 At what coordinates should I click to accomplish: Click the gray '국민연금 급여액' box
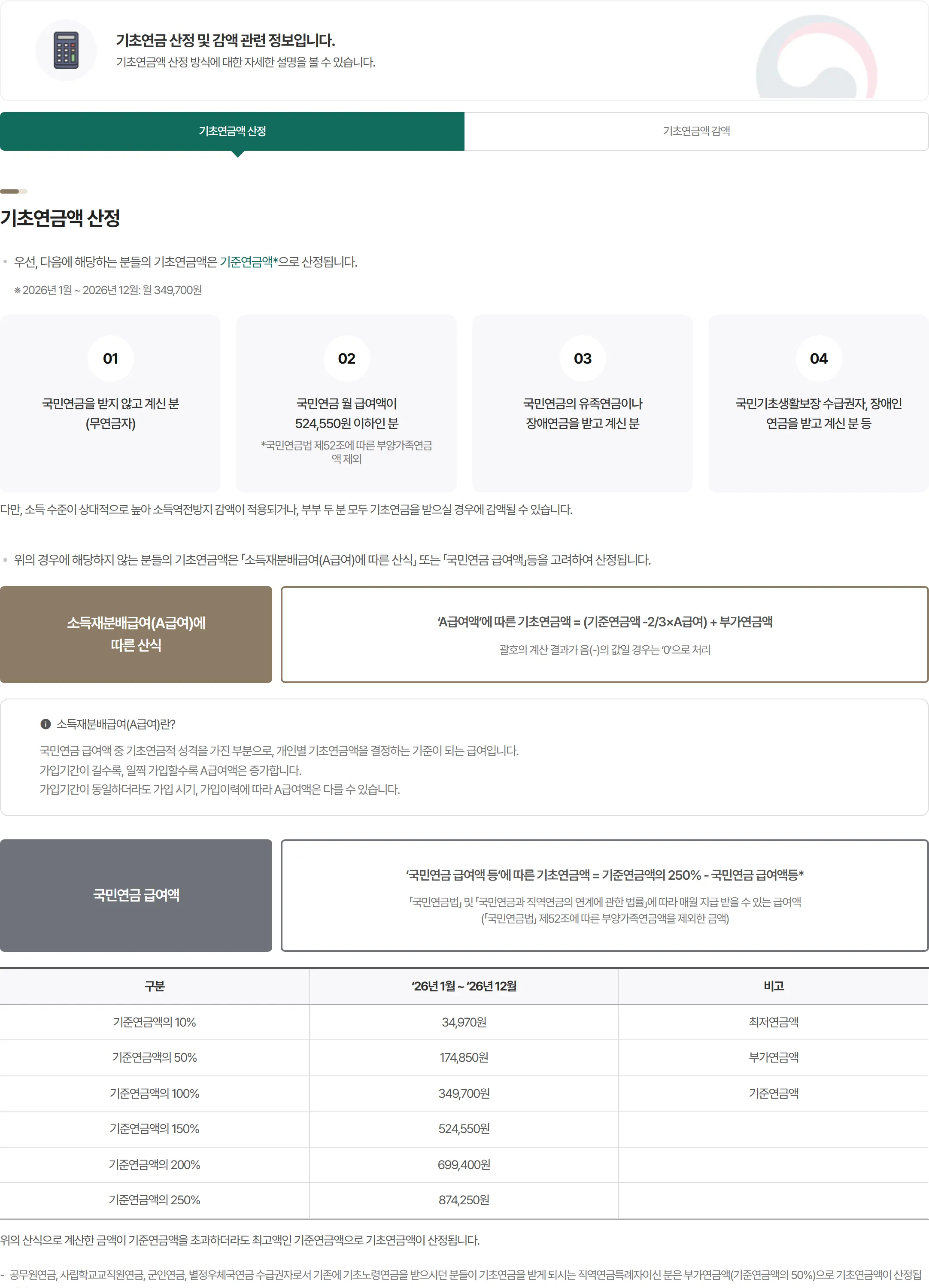click(x=136, y=896)
